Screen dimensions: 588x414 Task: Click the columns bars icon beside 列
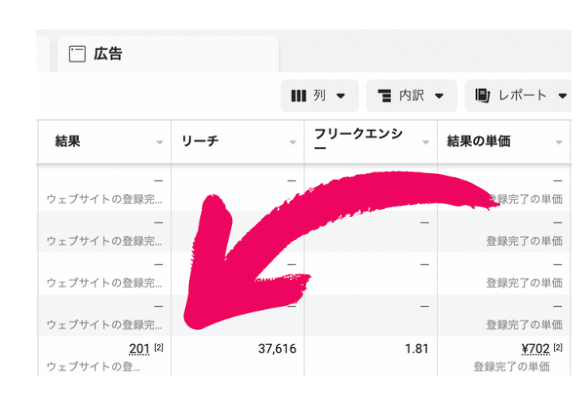tap(298, 96)
